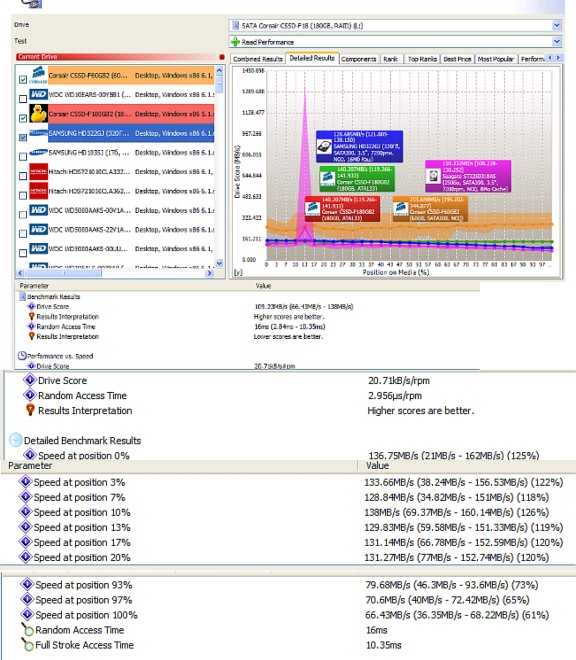Tick the Hitachi HDS7230 A362 checkbox
The width and height of the screenshot is (576, 660).
(x=23, y=195)
